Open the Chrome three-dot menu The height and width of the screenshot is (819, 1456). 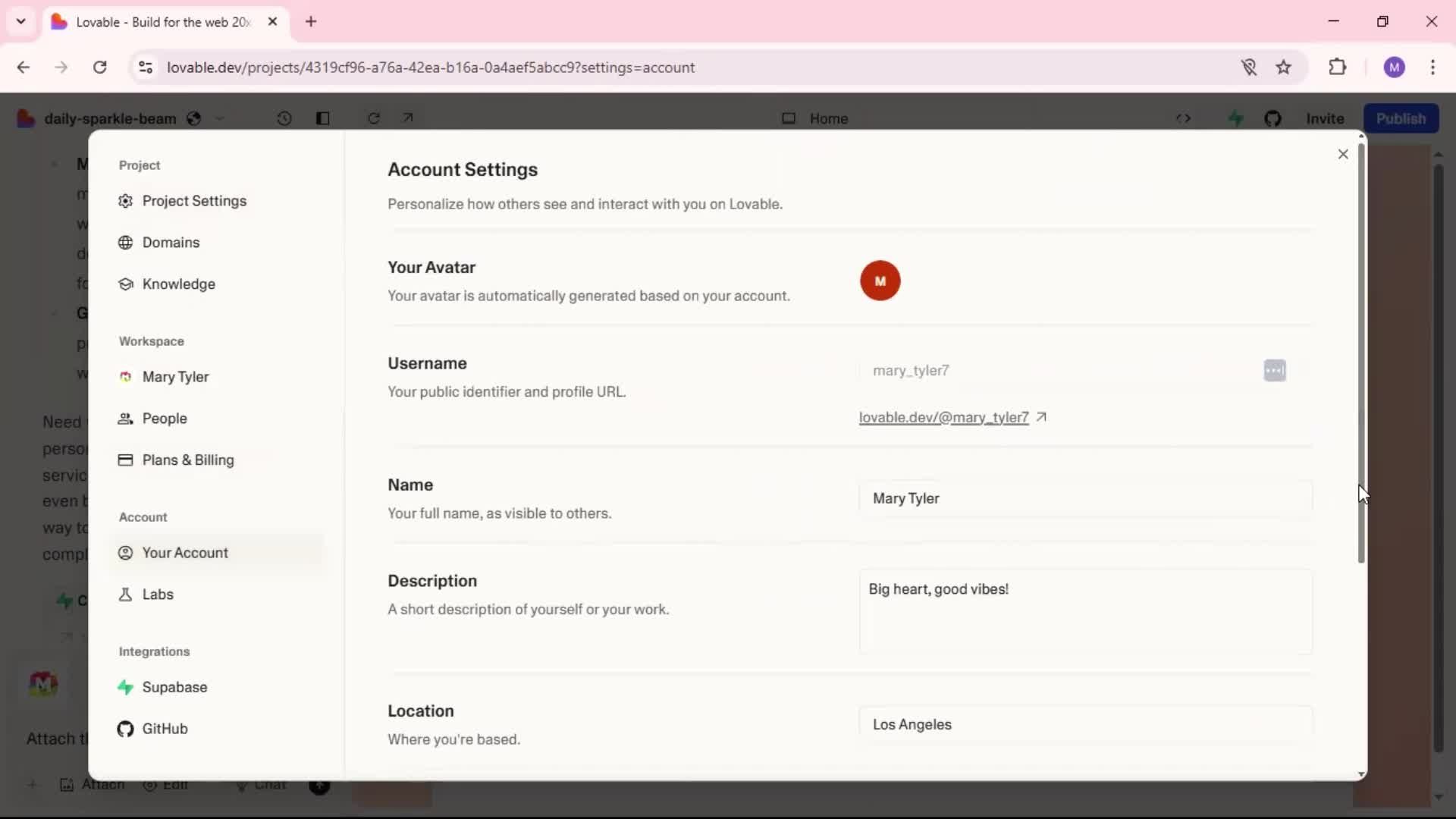coord(1432,67)
